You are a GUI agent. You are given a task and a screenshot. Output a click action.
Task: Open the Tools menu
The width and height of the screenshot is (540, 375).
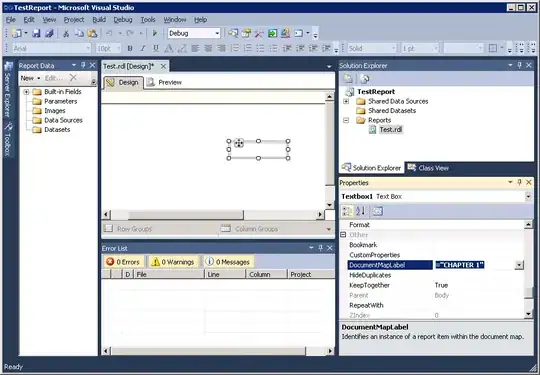(x=148, y=20)
